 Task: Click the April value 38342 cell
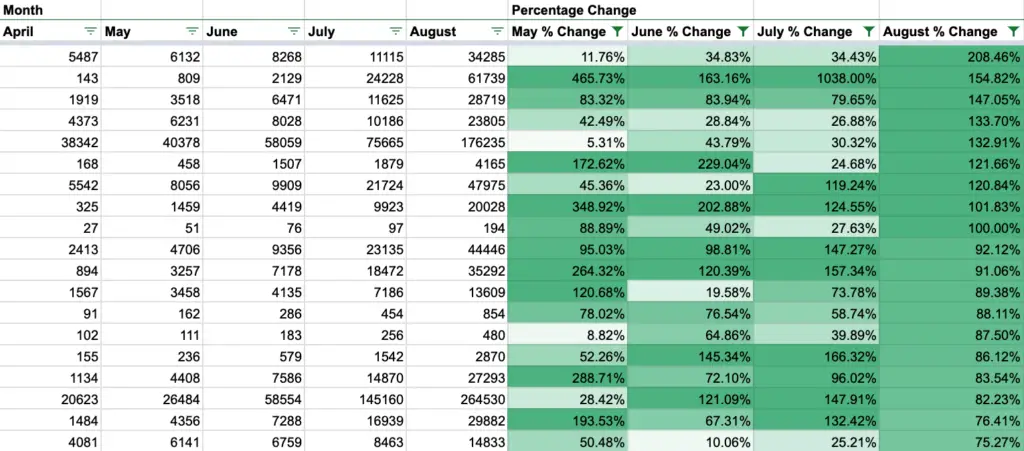click(x=50, y=142)
